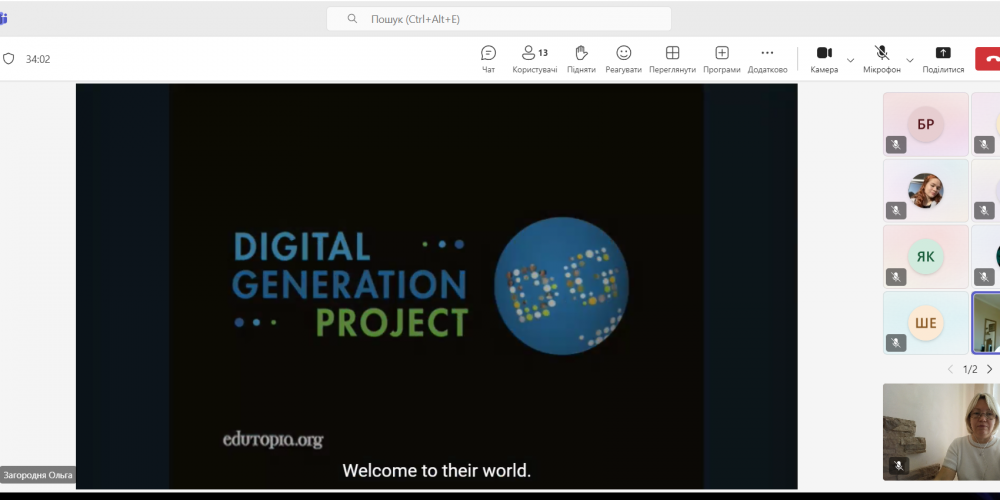
Task: Open the Реагувати reactions menu
Action: pos(623,58)
